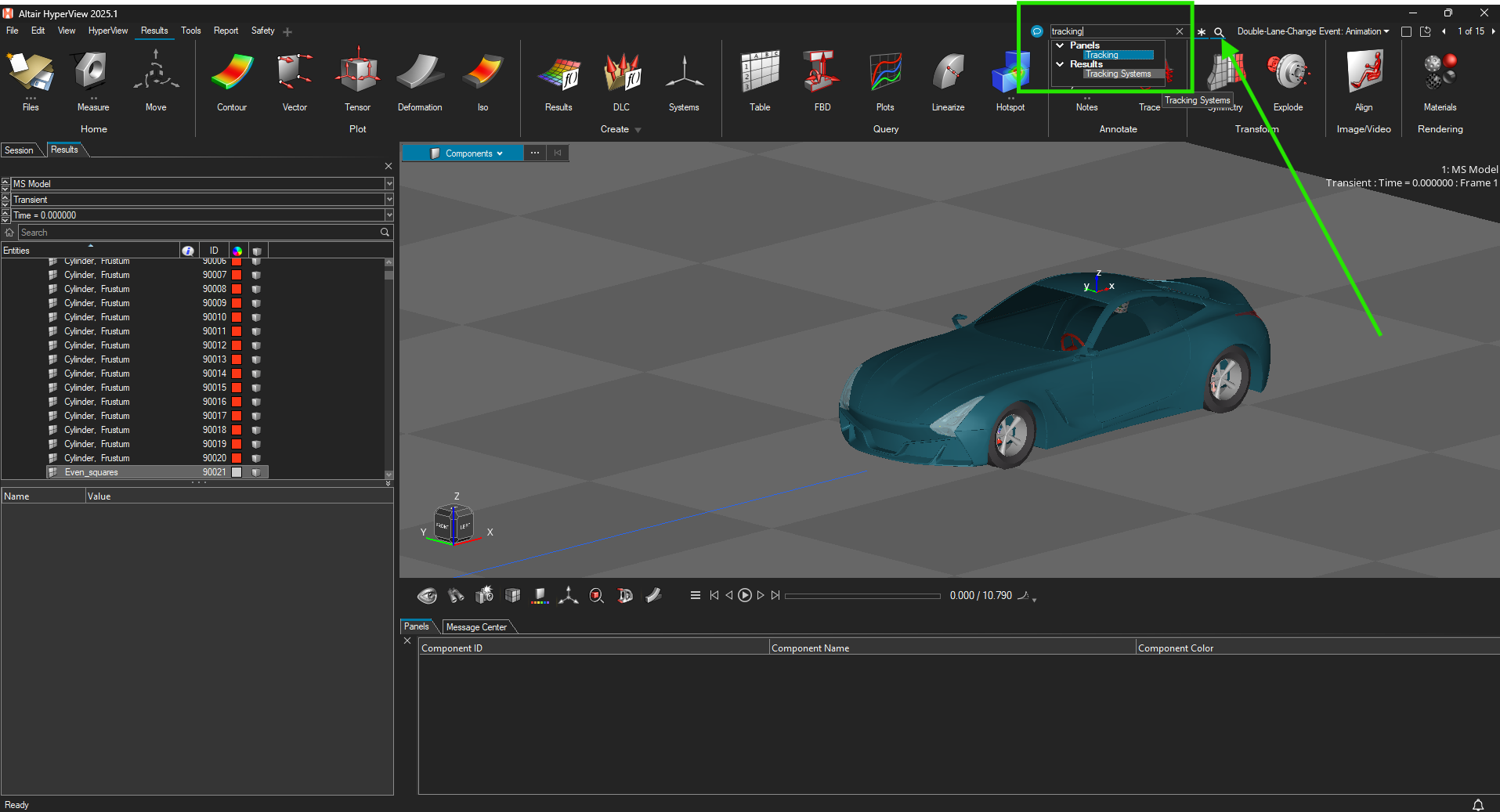Open the Components selector dropdown
The width and height of the screenshot is (1500, 812).
(x=468, y=153)
